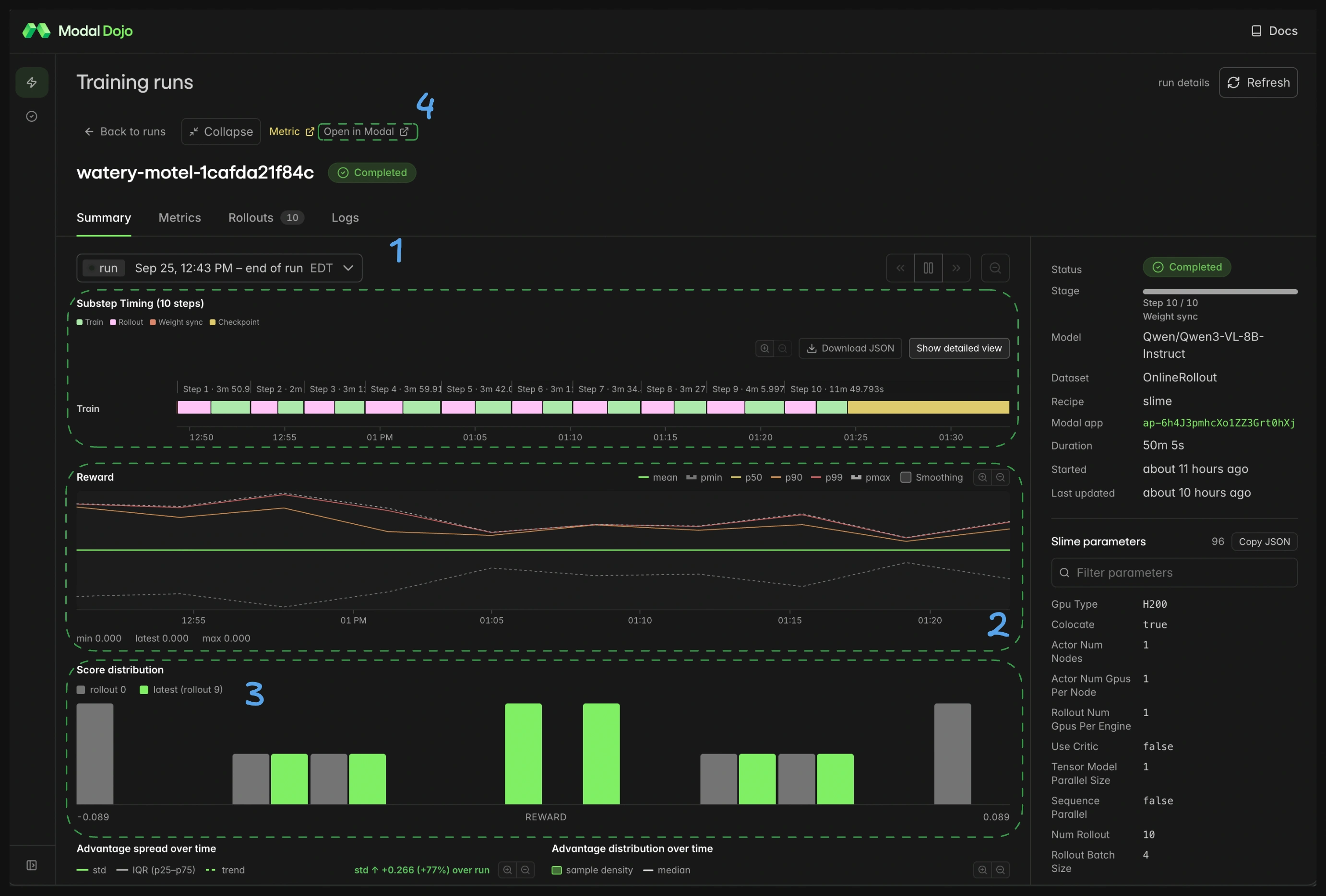1326x896 pixels.
Task: Toggle the latest (rollout 9) series
Action: point(181,690)
